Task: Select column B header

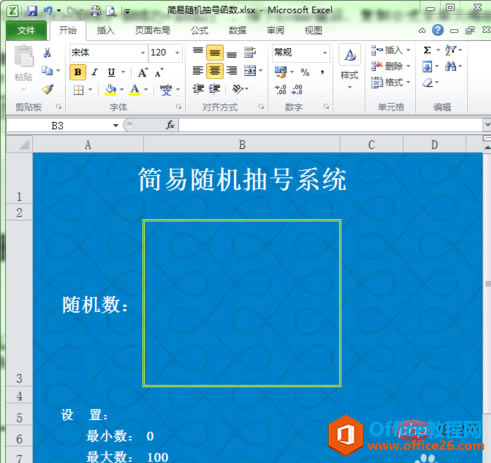Action: coord(242,145)
